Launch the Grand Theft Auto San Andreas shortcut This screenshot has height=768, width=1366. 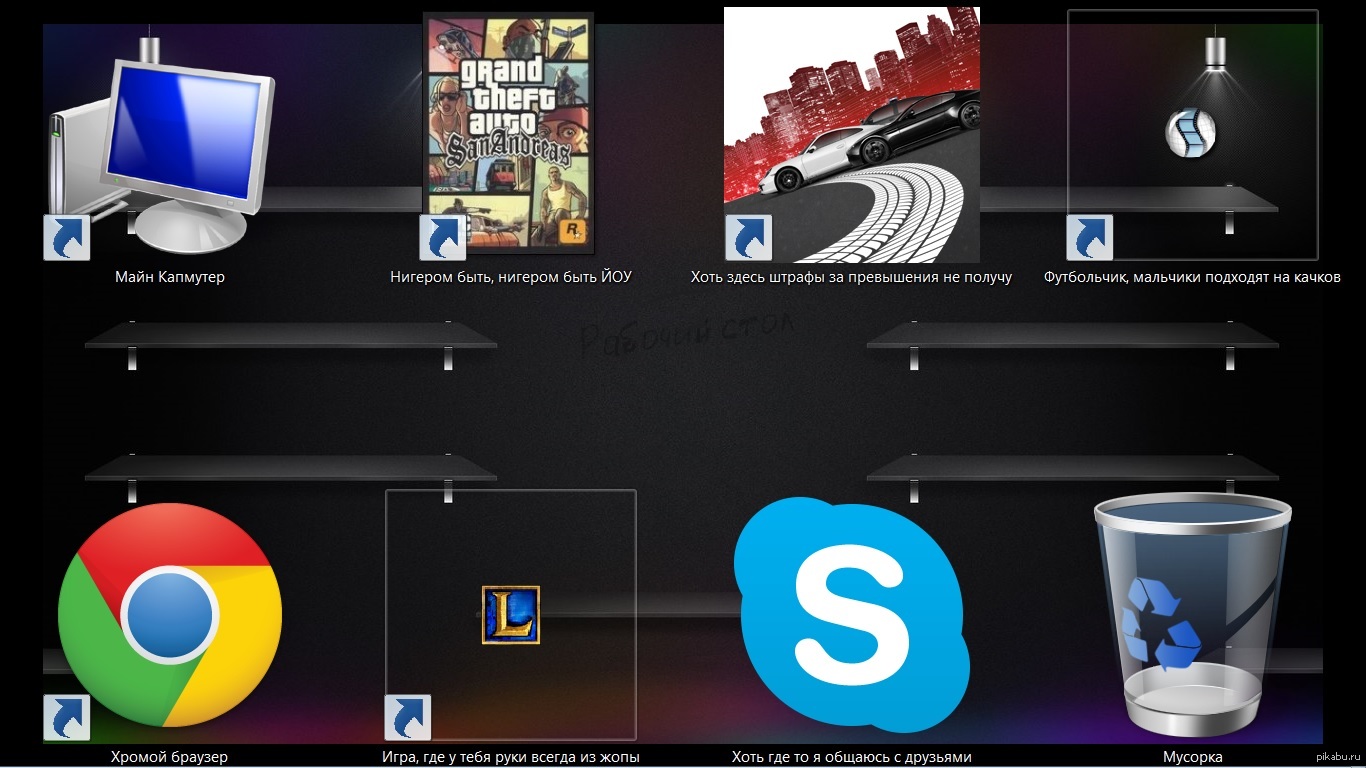coord(508,133)
